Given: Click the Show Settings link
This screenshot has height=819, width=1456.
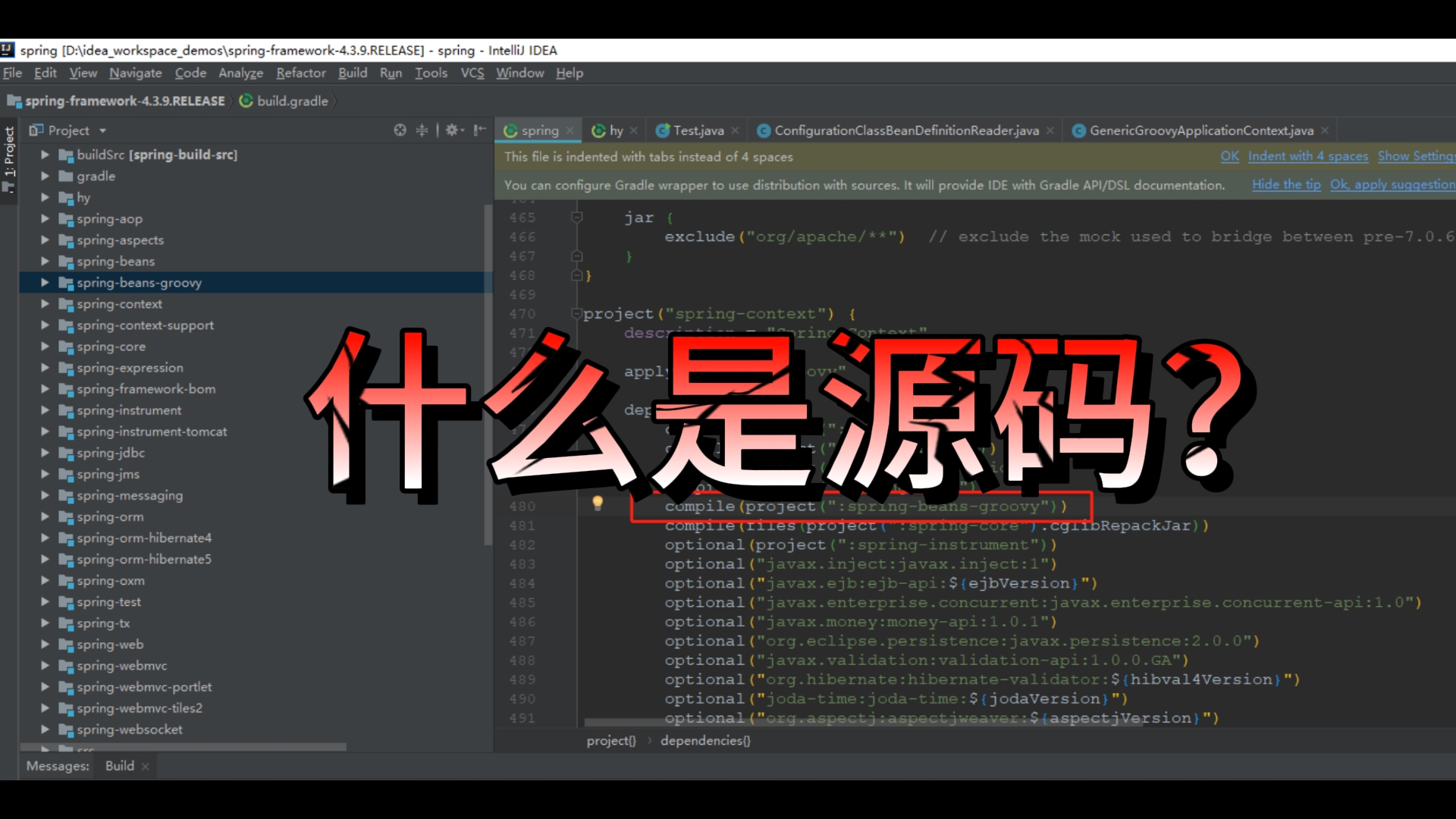Looking at the screenshot, I should (x=1417, y=156).
